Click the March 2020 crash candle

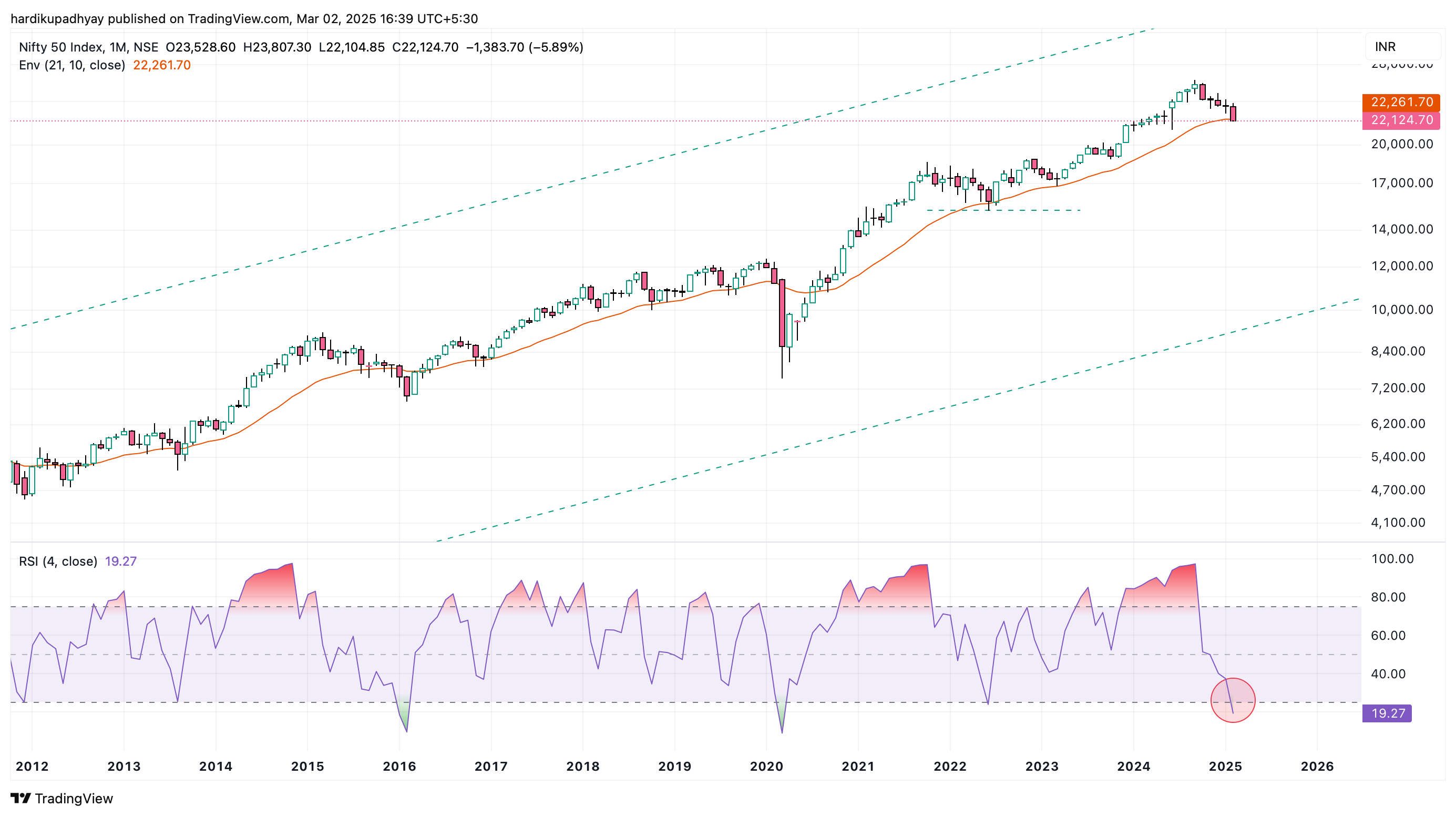coord(782,313)
